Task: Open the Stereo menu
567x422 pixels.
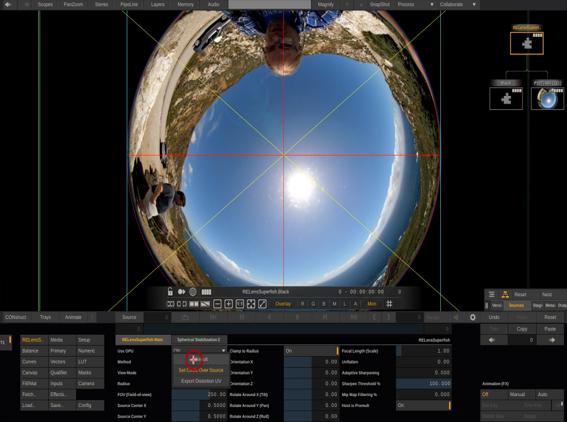Action: pyautogui.click(x=102, y=4)
